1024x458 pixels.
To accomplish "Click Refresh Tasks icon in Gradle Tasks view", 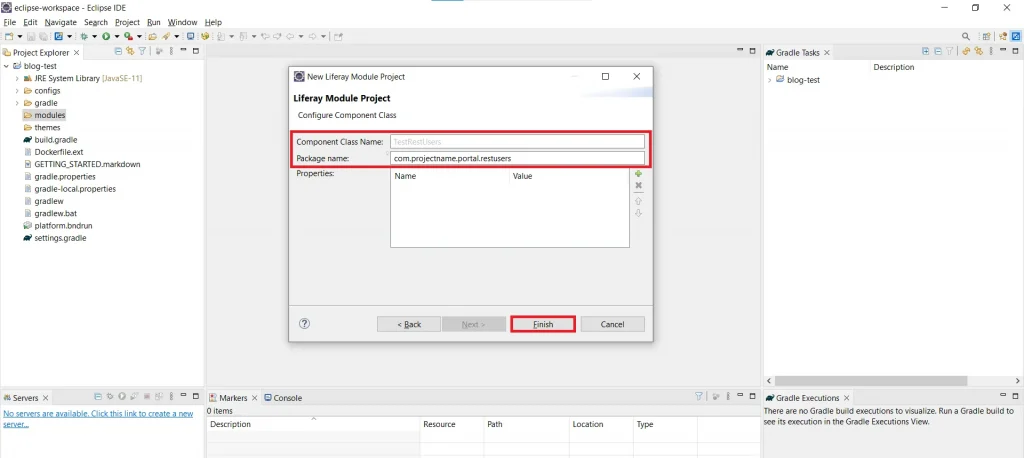I will pos(967,51).
